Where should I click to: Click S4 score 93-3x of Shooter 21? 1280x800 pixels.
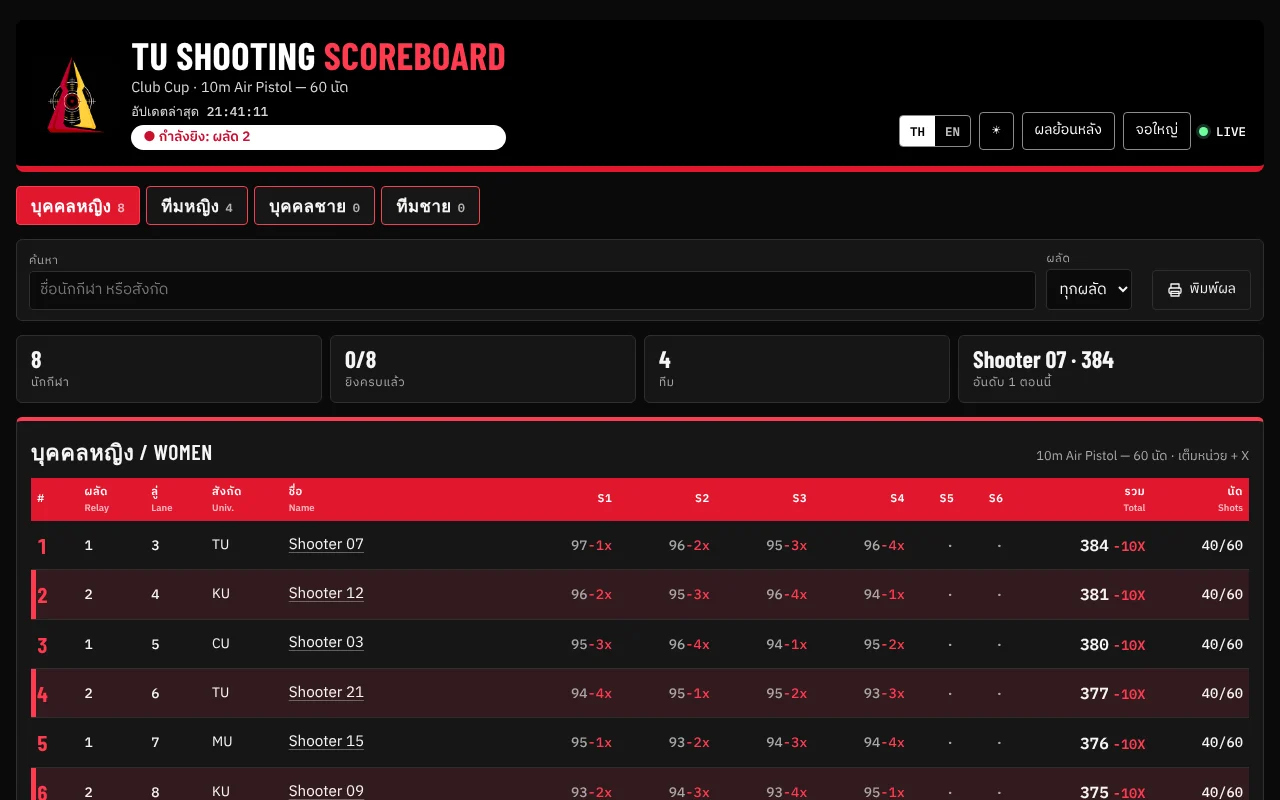pos(884,693)
